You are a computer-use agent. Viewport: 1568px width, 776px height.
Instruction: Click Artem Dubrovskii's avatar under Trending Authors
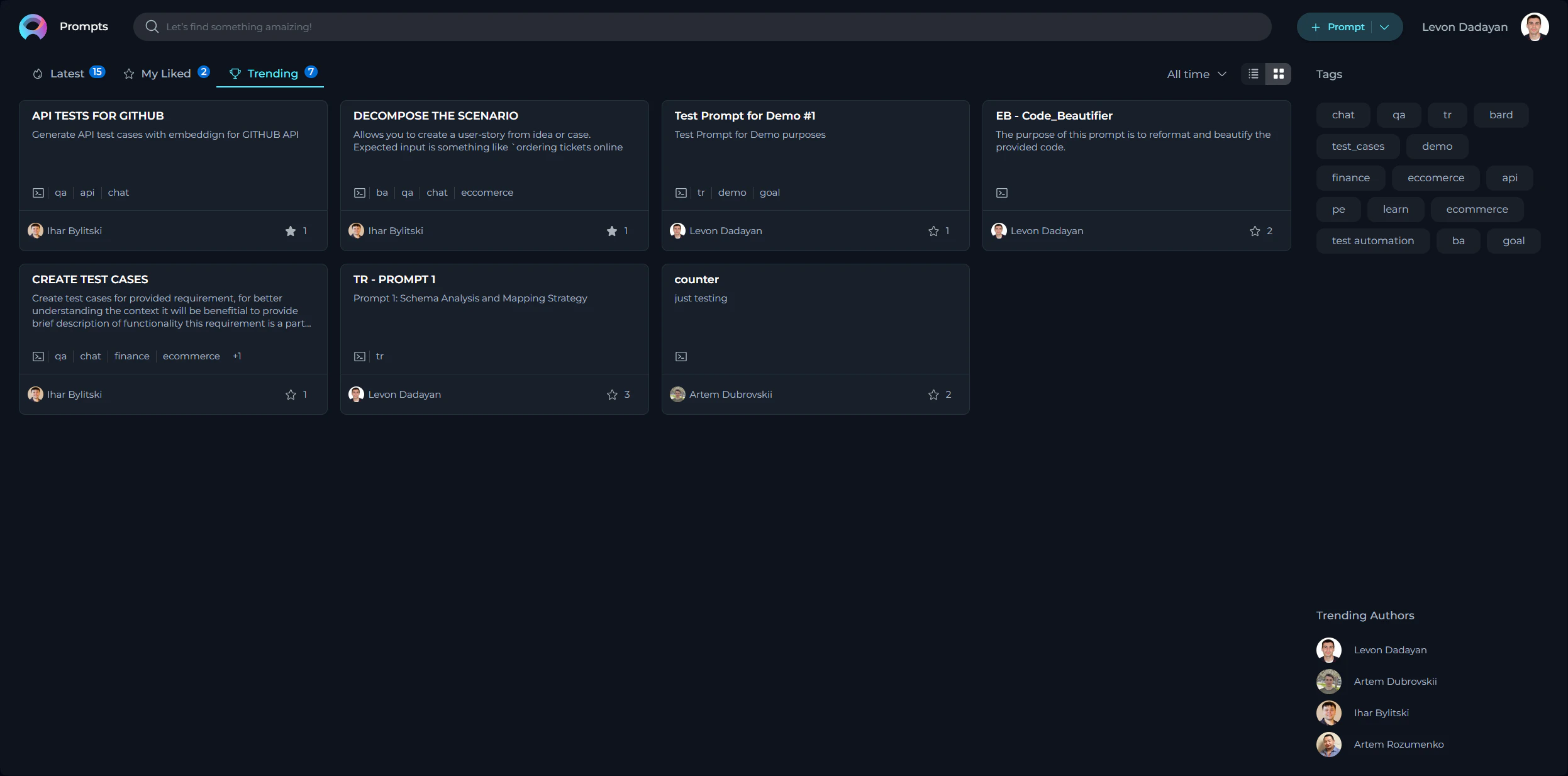tap(1328, 682)
